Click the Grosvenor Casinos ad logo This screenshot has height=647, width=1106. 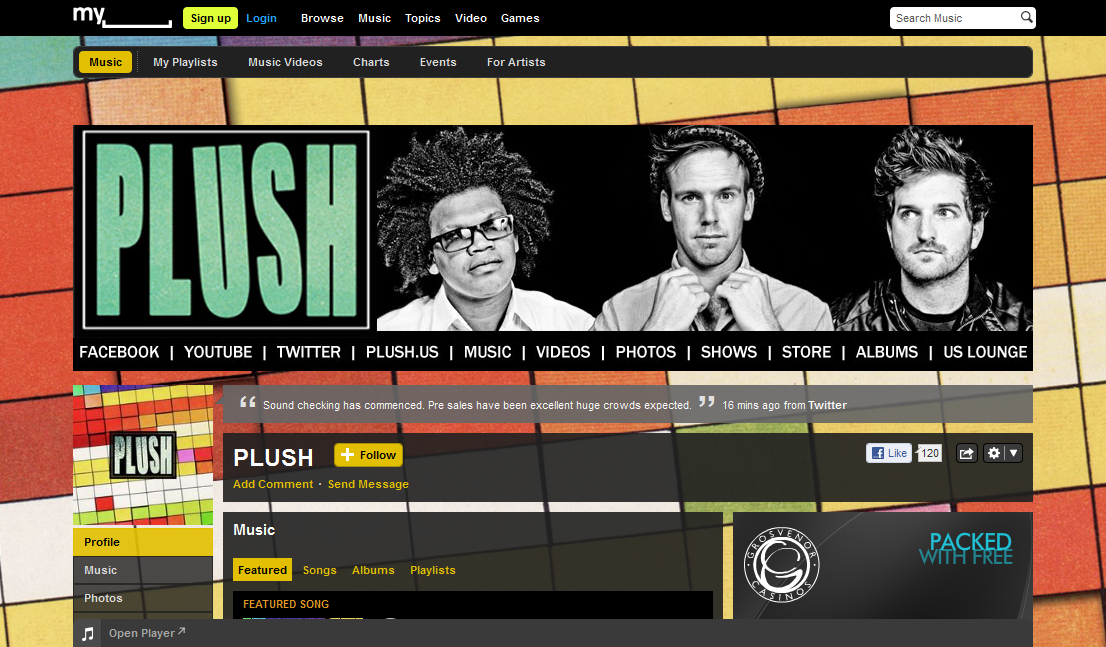click(x=782, y=565)
